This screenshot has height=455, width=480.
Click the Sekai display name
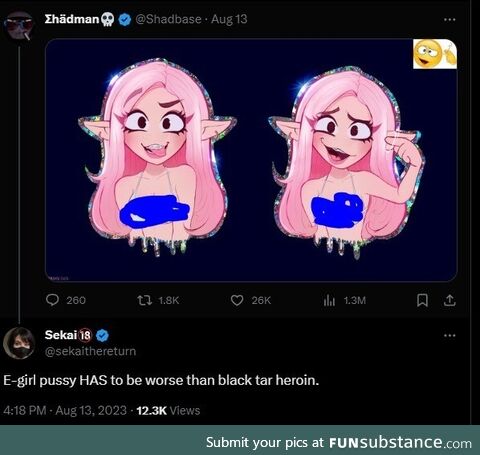coord(61,335)
